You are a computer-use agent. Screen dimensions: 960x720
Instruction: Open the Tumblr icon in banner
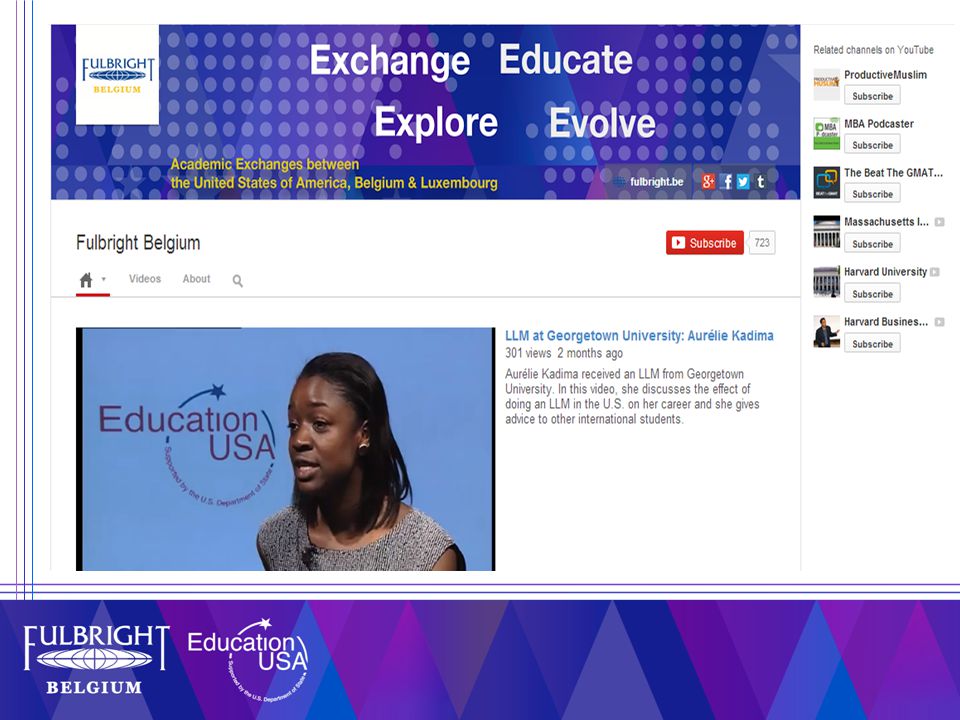tap(760, 181)
